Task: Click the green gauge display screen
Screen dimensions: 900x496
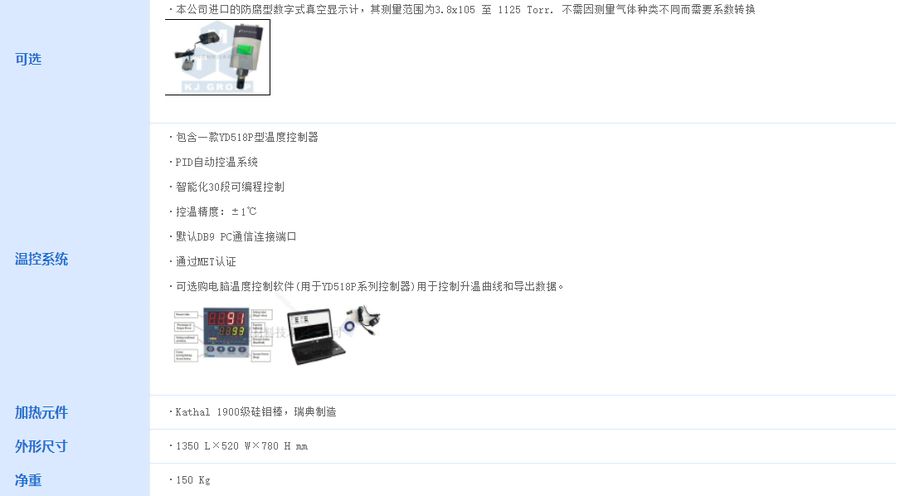Action: click(x=246, y=52)
